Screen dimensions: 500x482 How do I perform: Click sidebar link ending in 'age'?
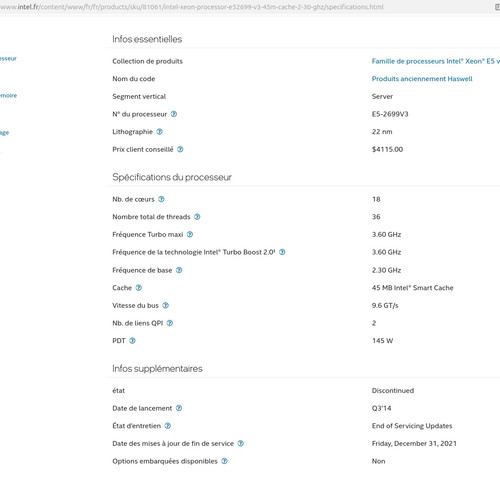click(4, 133)
